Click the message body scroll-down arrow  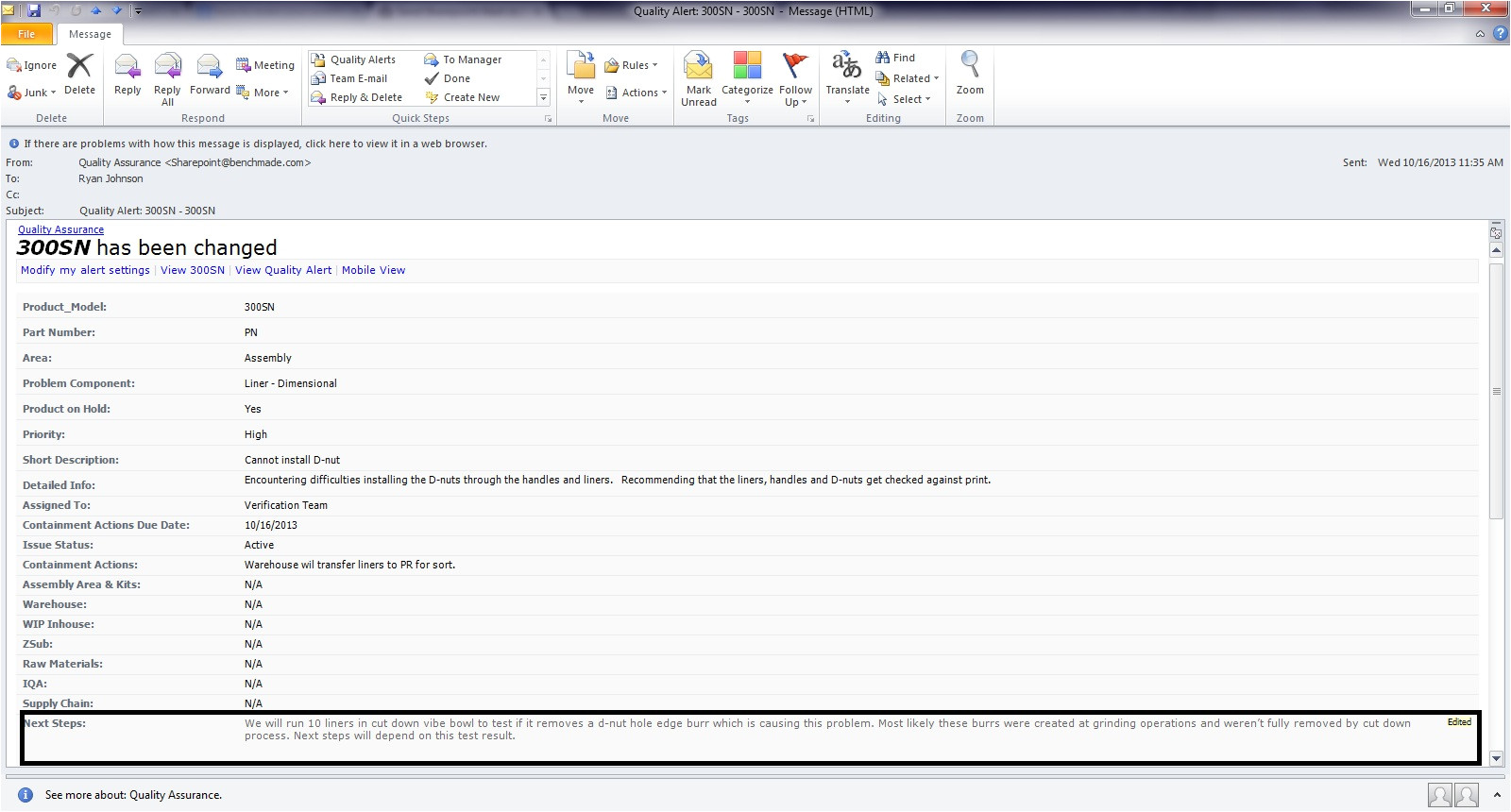click(1496, 758)
